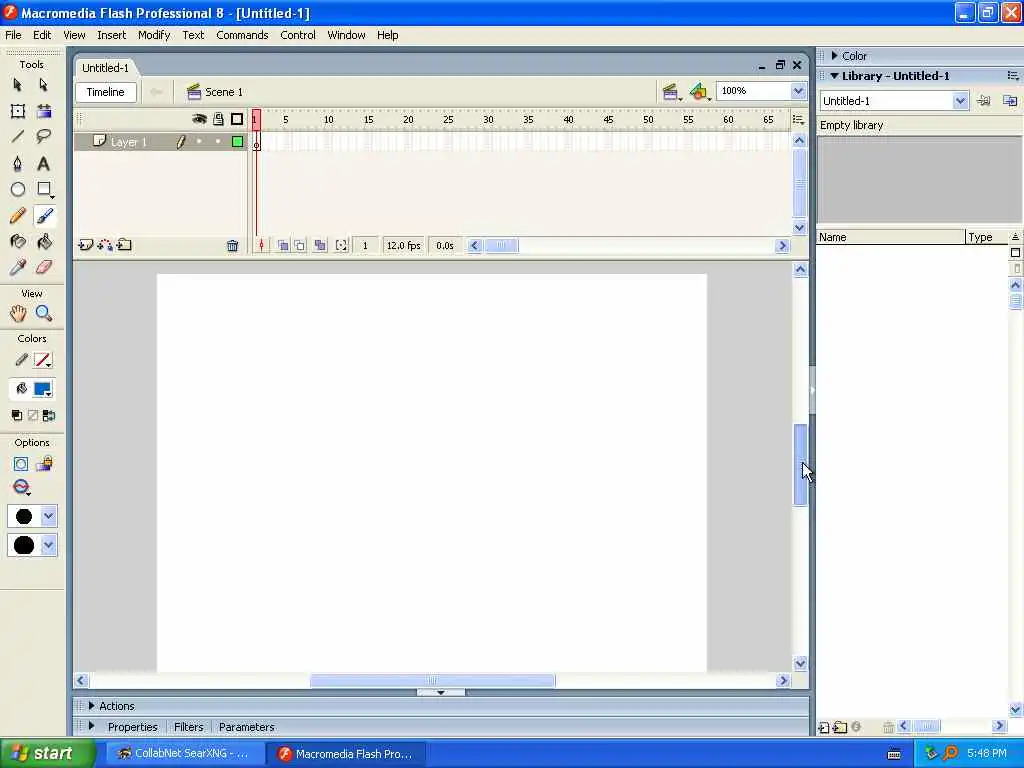
Task: Click the Swap Colors button
Action: (48, 415)
